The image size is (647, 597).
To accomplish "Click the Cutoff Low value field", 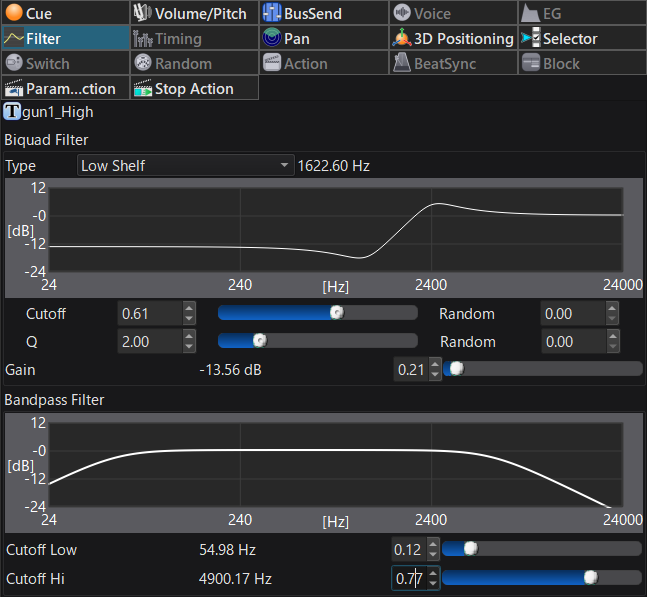I will [408, 549].
